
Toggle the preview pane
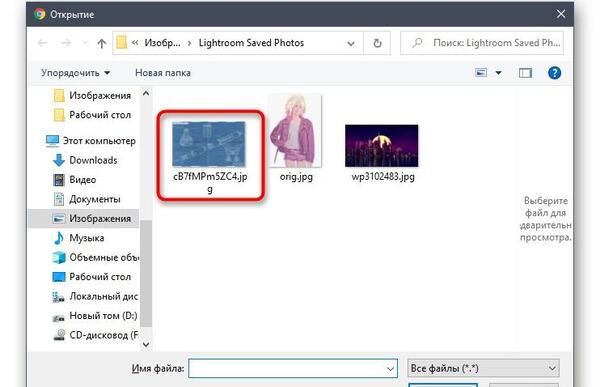[x=525, y=73]
